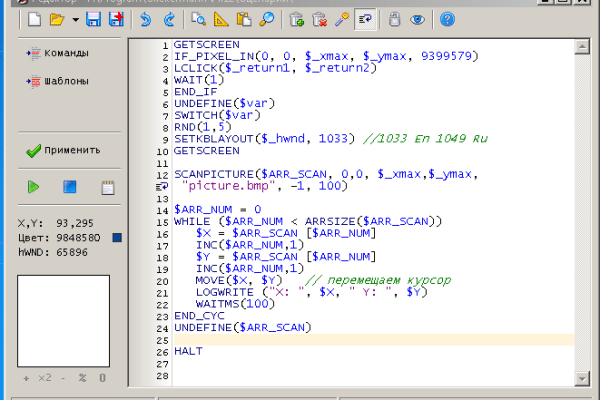Click the IF_PIXEL_IN code line
The image size is (600, 400).
326,56
